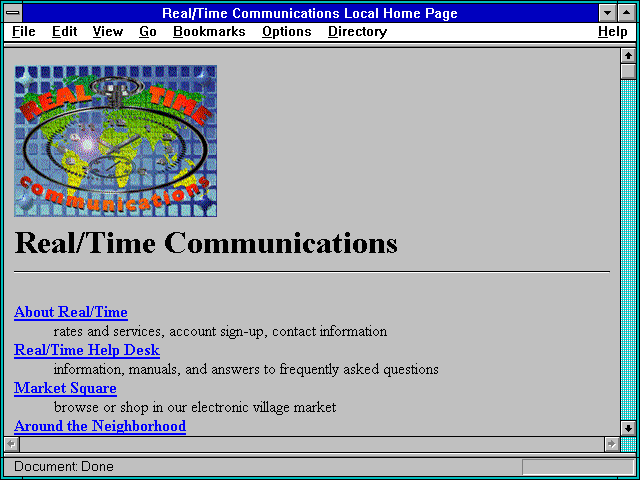
Task: Maximize the window with title bar up arrow
Action: point(627,13)
